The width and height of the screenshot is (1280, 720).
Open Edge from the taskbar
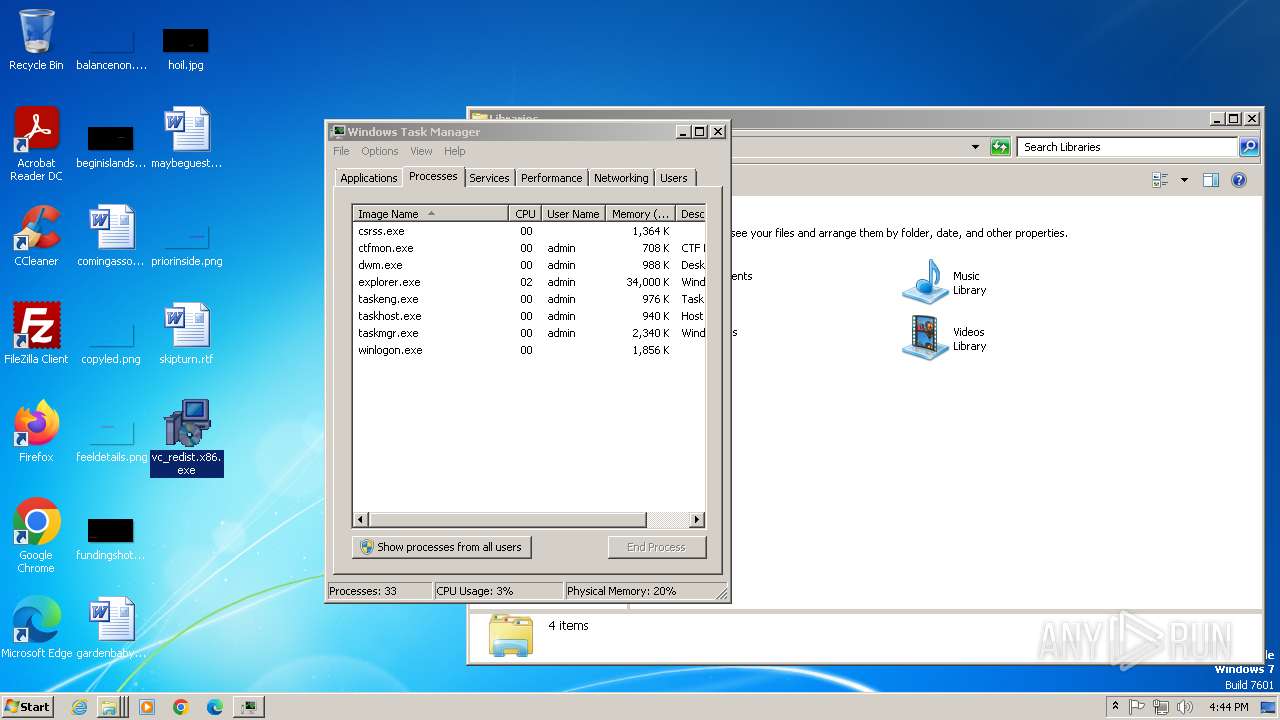coord(215,707)
